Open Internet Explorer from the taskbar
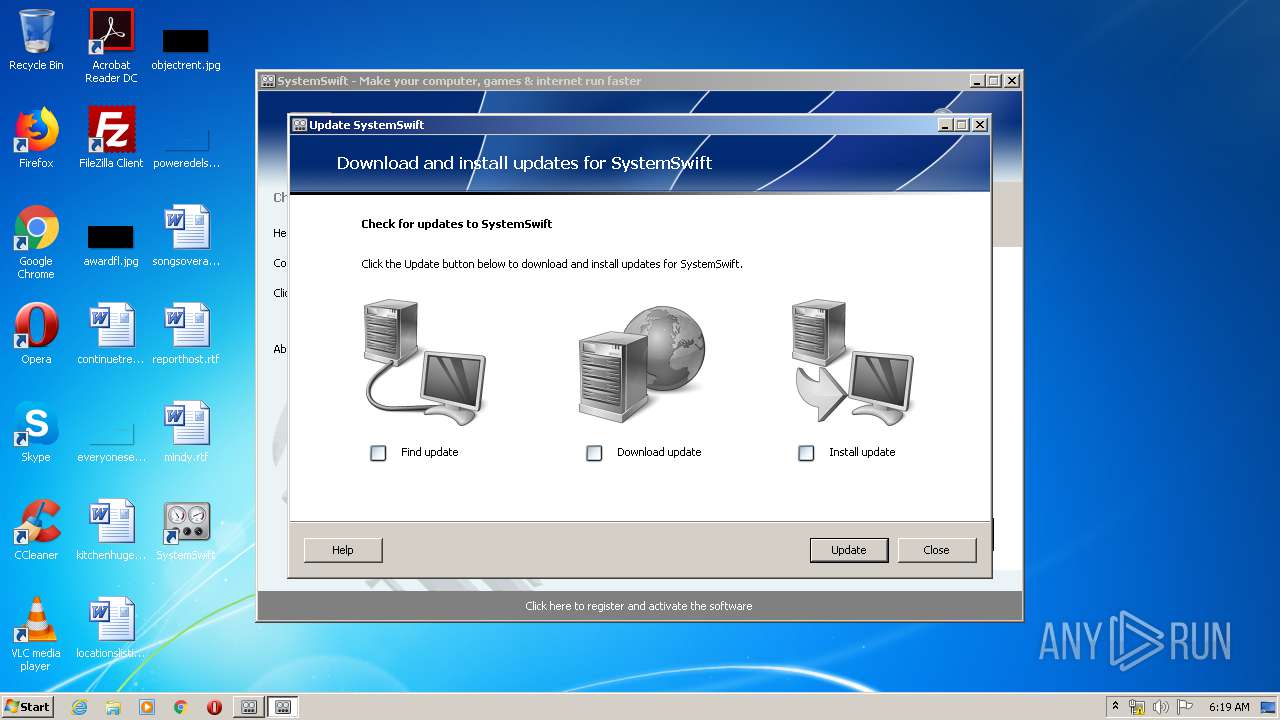Viewport: 1280px width, 720px height. [x=79, y=707]
